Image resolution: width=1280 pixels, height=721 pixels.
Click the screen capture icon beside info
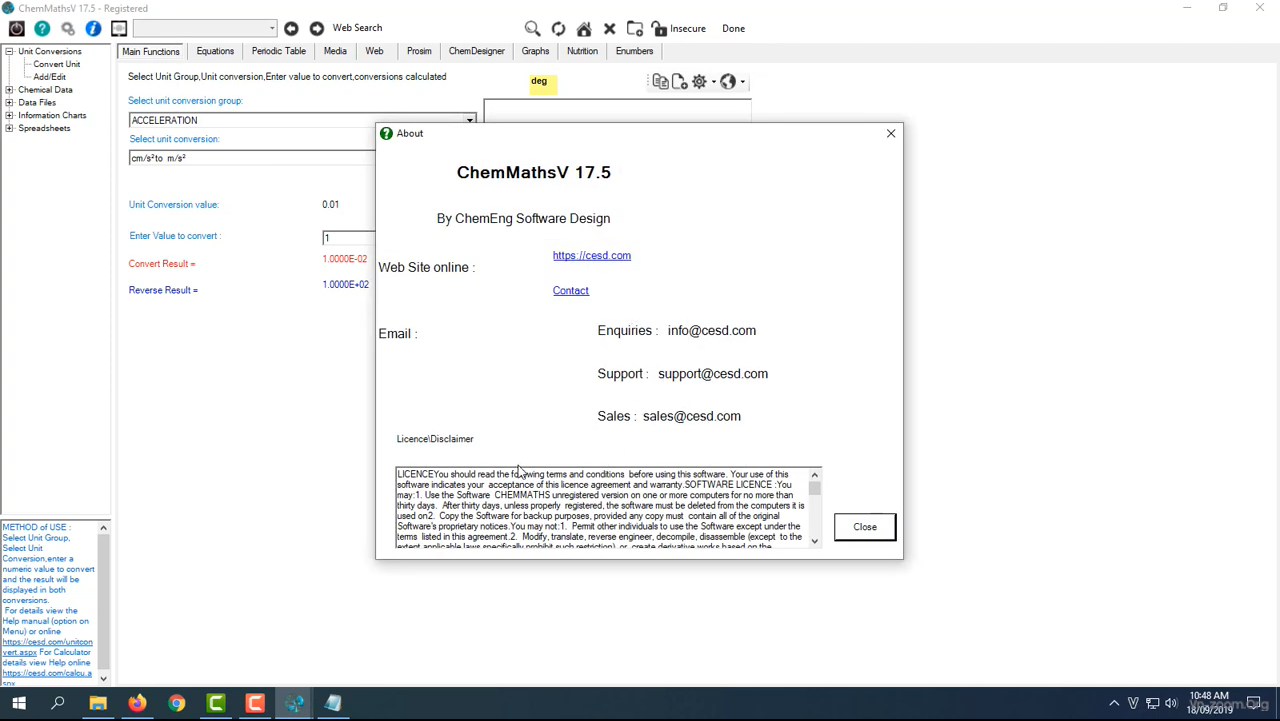(119, 29)
